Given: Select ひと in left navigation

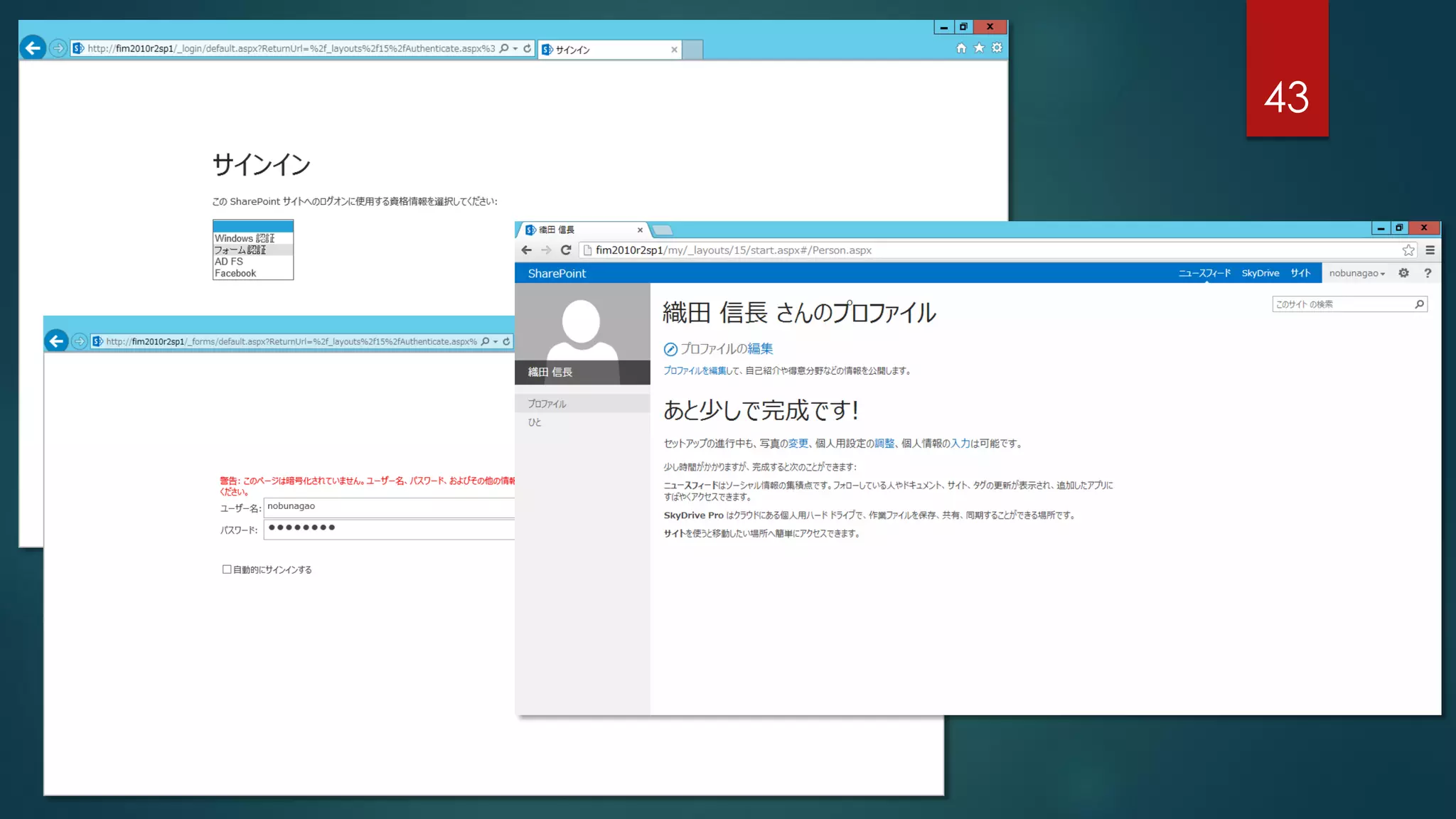Looking at the screenshot, I should point(535,422).
